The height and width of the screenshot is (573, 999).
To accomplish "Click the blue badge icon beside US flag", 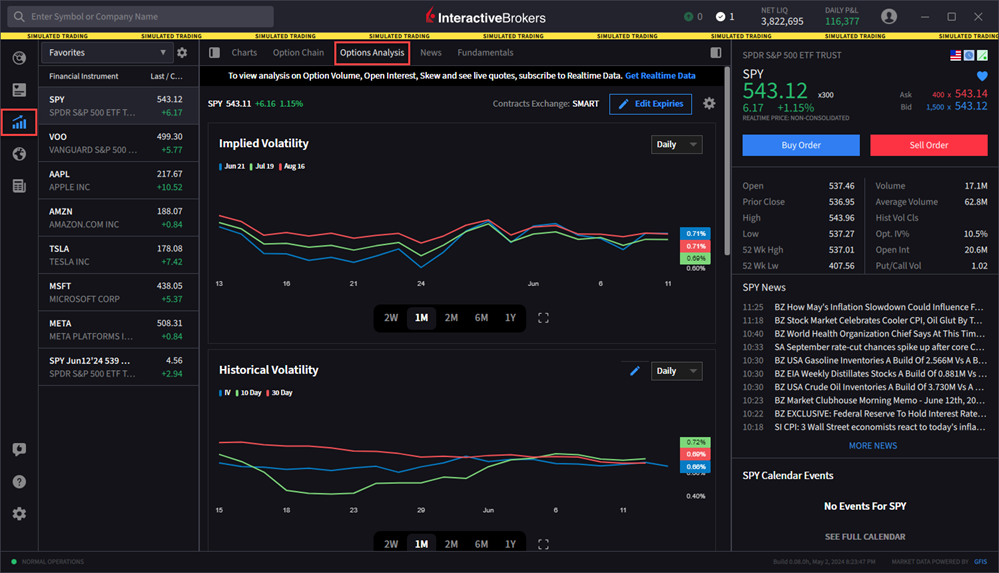I will tap(969, 55).
